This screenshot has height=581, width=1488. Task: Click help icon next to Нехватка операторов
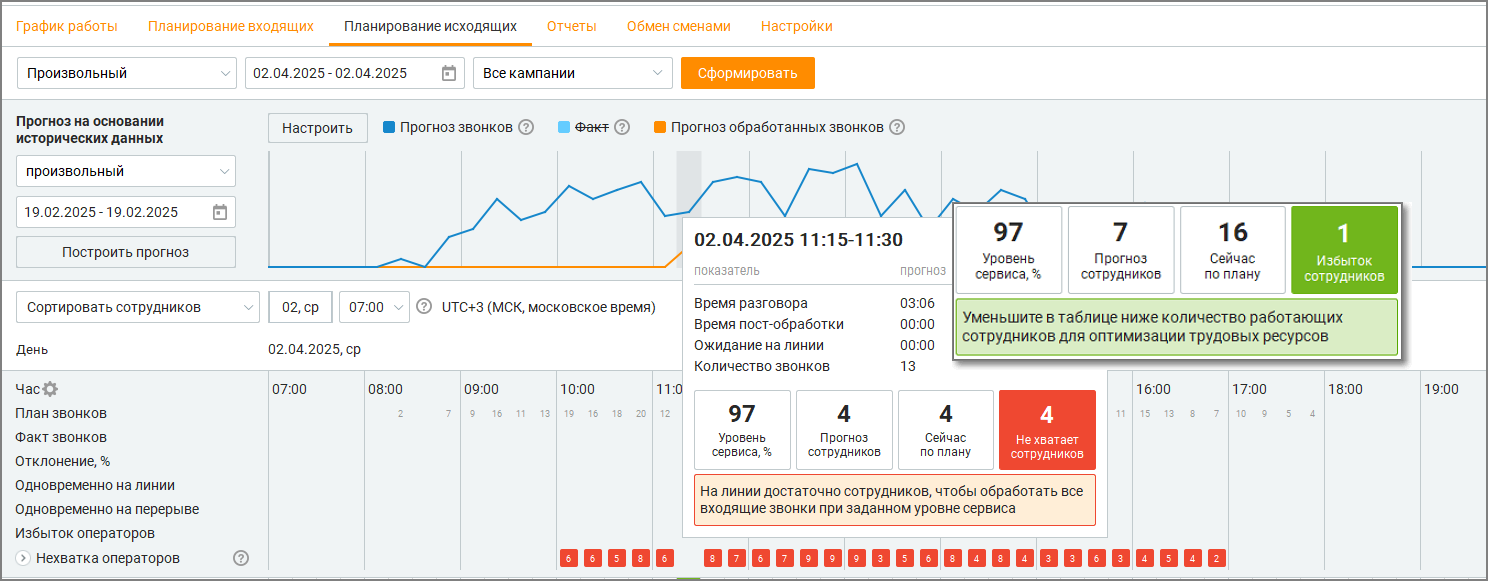click(241, 558)
